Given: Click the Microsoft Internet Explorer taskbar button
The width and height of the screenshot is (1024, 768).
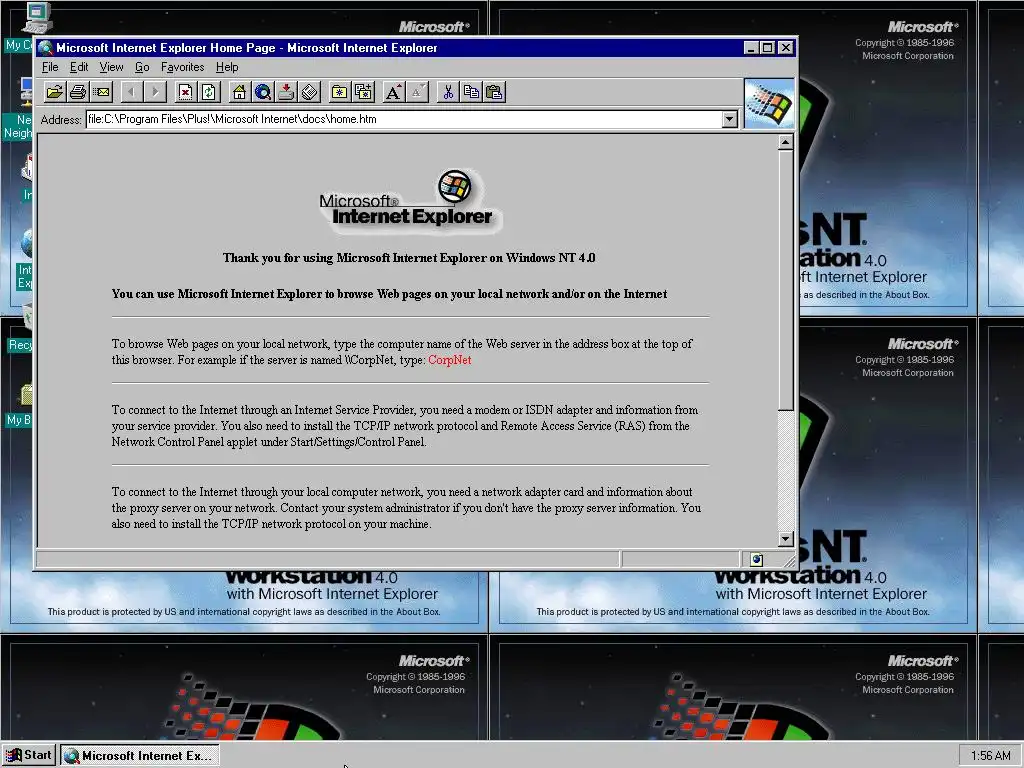Looking at the screenshot, I should click(x=140, y=756).
